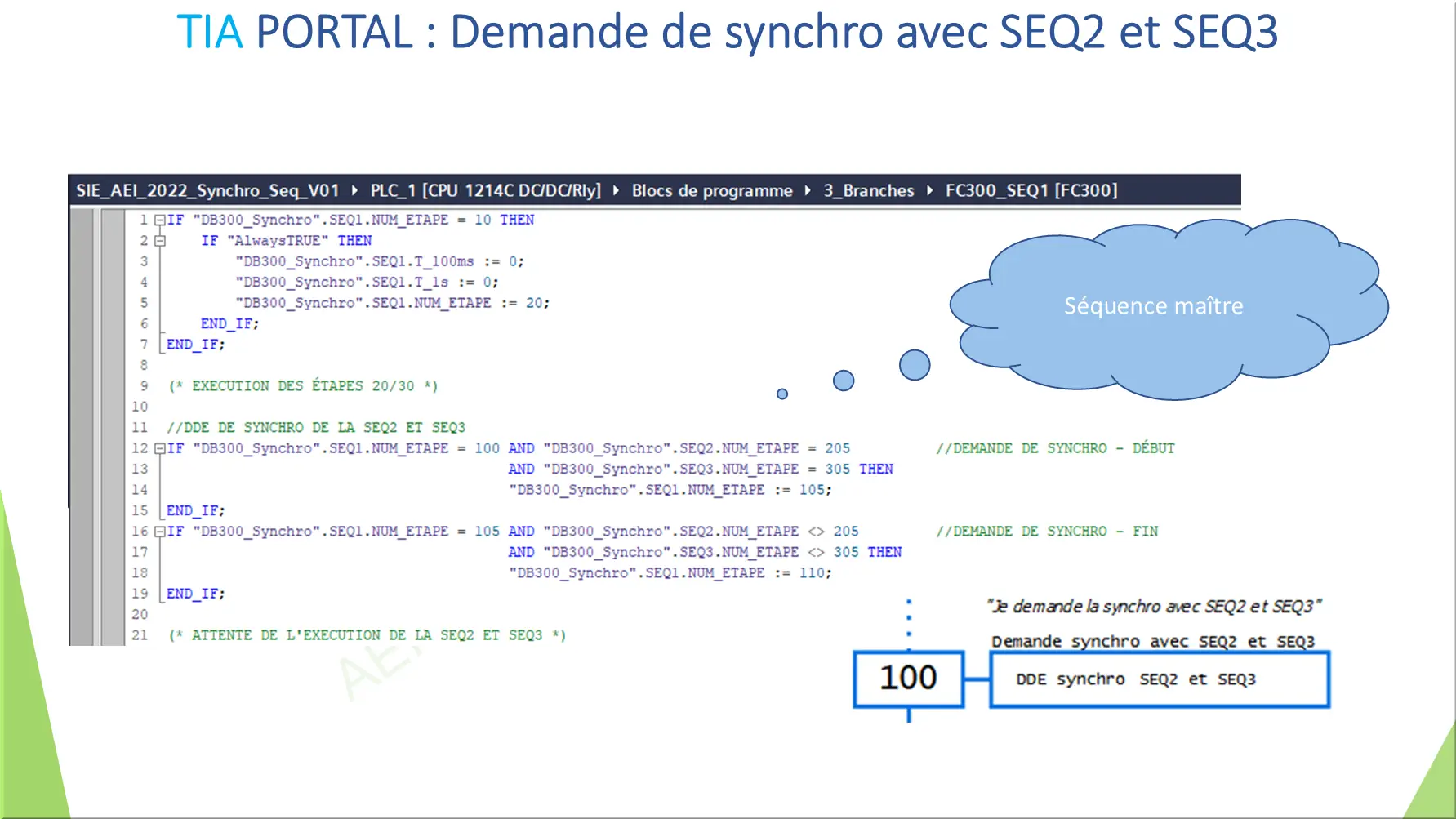Select the DDE synchro SEQ2 et SEQ3 action box
This screenshot has width=1456, height=819.
pyautogui.click(x=1159, y=679)
